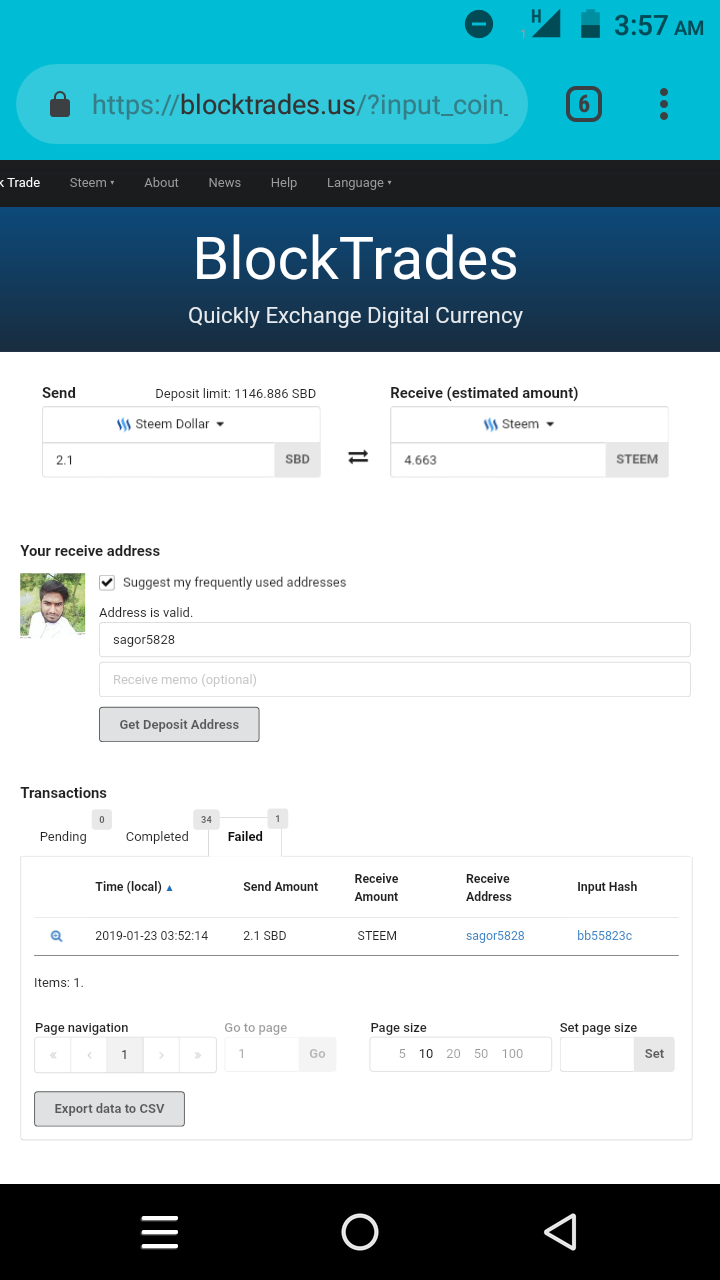Image resolution: width=720 pixels, height=1280 pixels.
Task: Click the user profile avatar photo
Action: [52, 605]
